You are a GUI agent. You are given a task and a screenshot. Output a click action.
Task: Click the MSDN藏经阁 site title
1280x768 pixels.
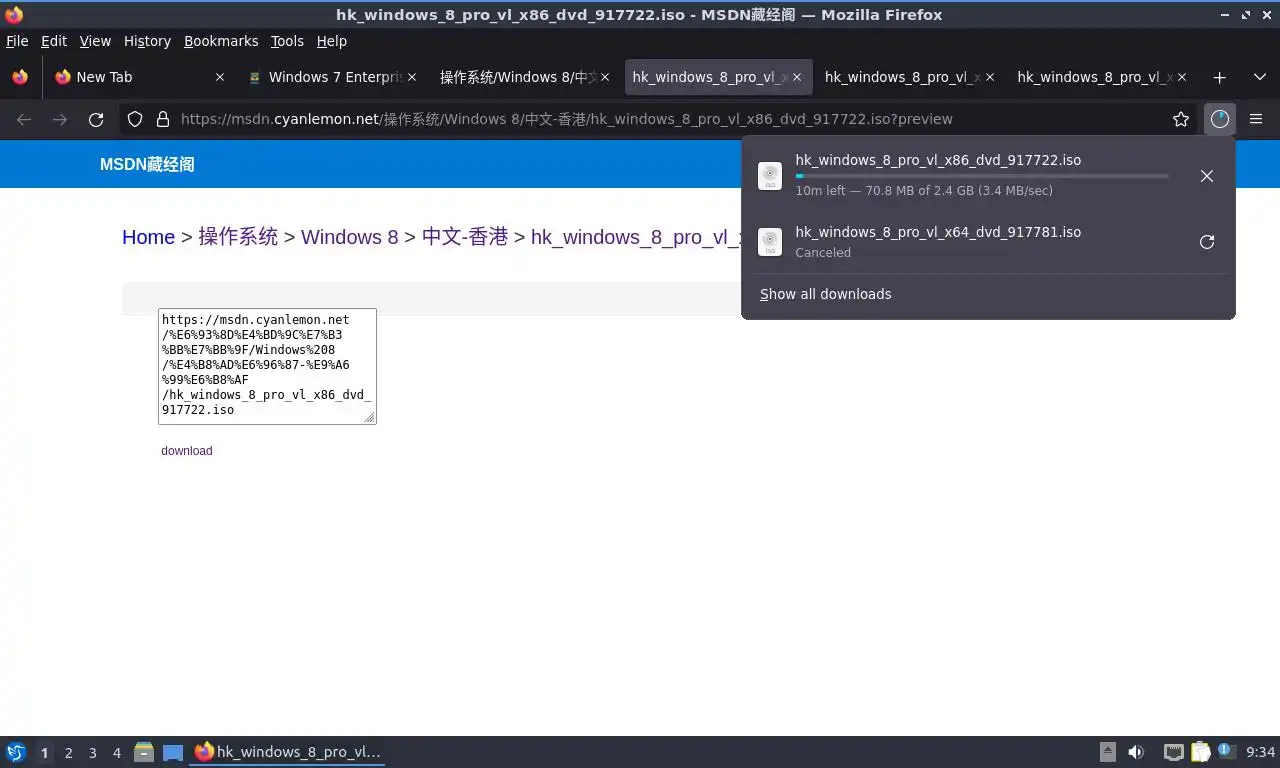[147, 164]
